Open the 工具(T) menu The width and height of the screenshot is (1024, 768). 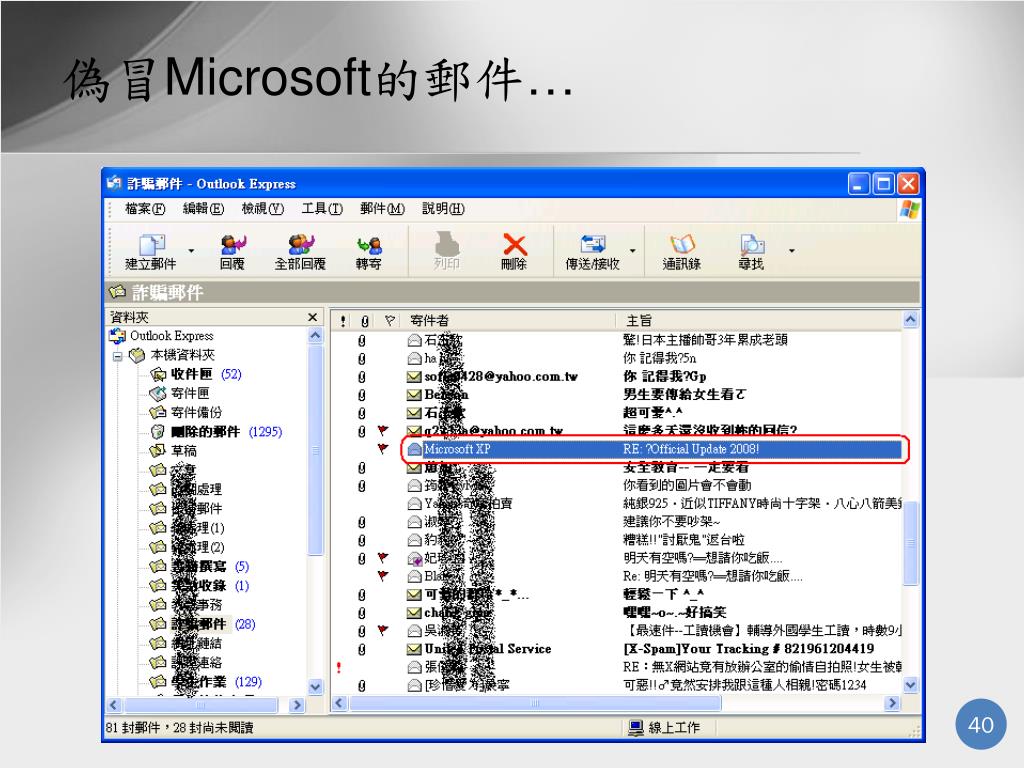(x=322, y=208)
